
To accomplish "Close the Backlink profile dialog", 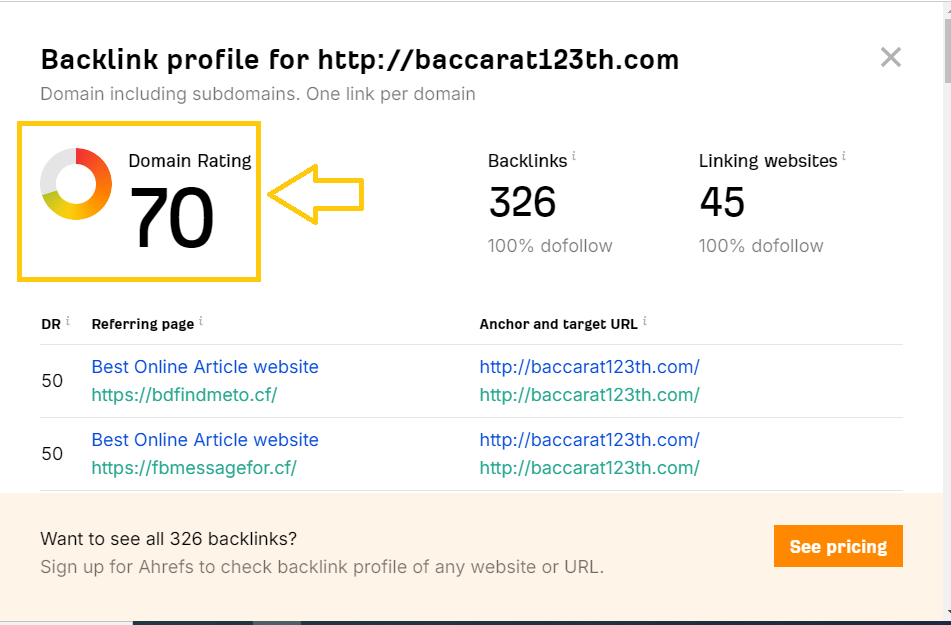I will (890, 58).
